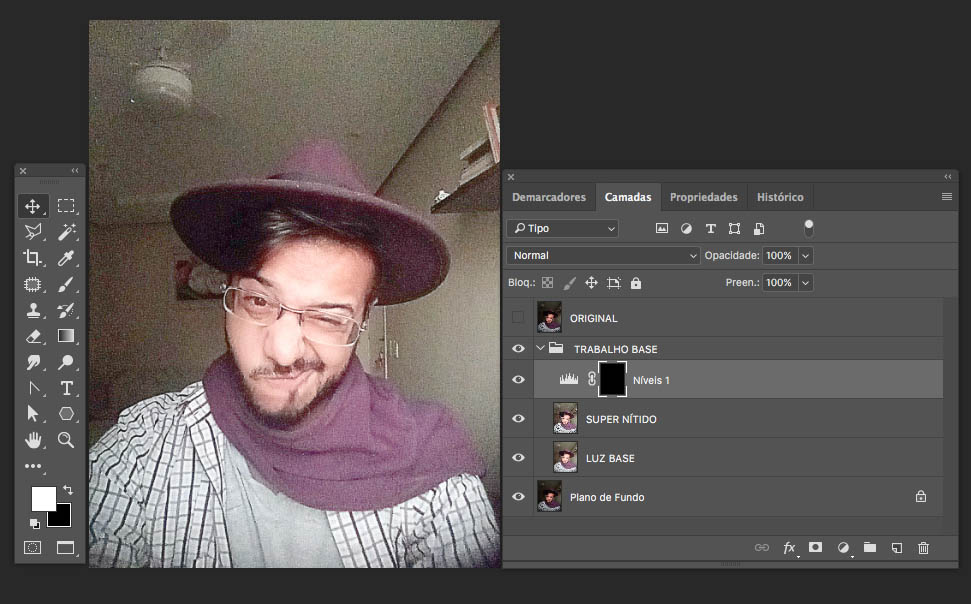
Task: Select the Move tool
Action: tap(33, 205)
